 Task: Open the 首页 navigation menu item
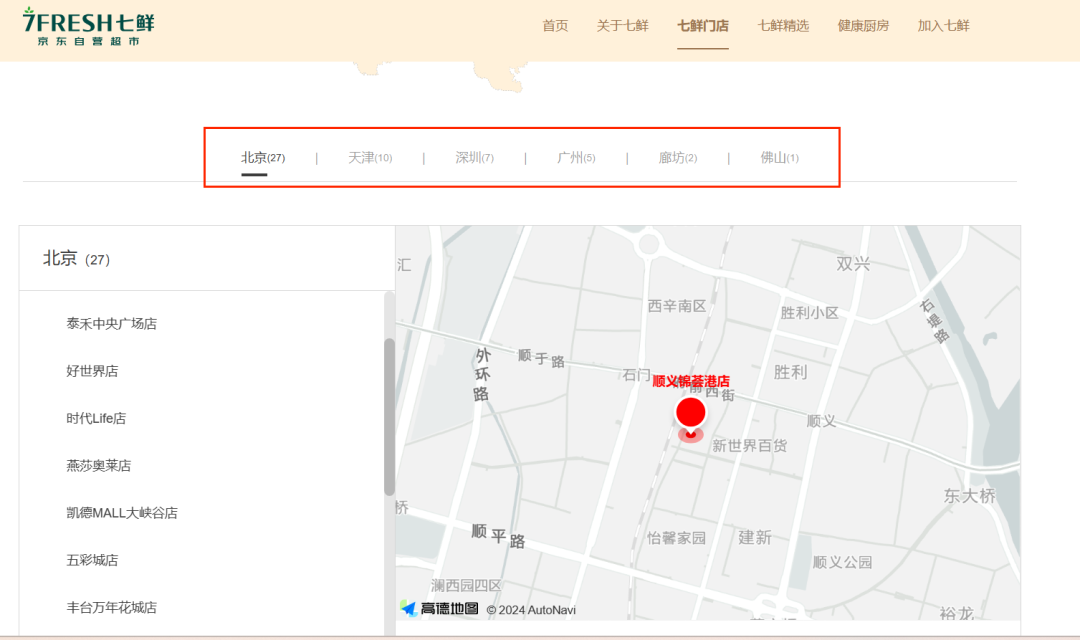pos(555,26)
